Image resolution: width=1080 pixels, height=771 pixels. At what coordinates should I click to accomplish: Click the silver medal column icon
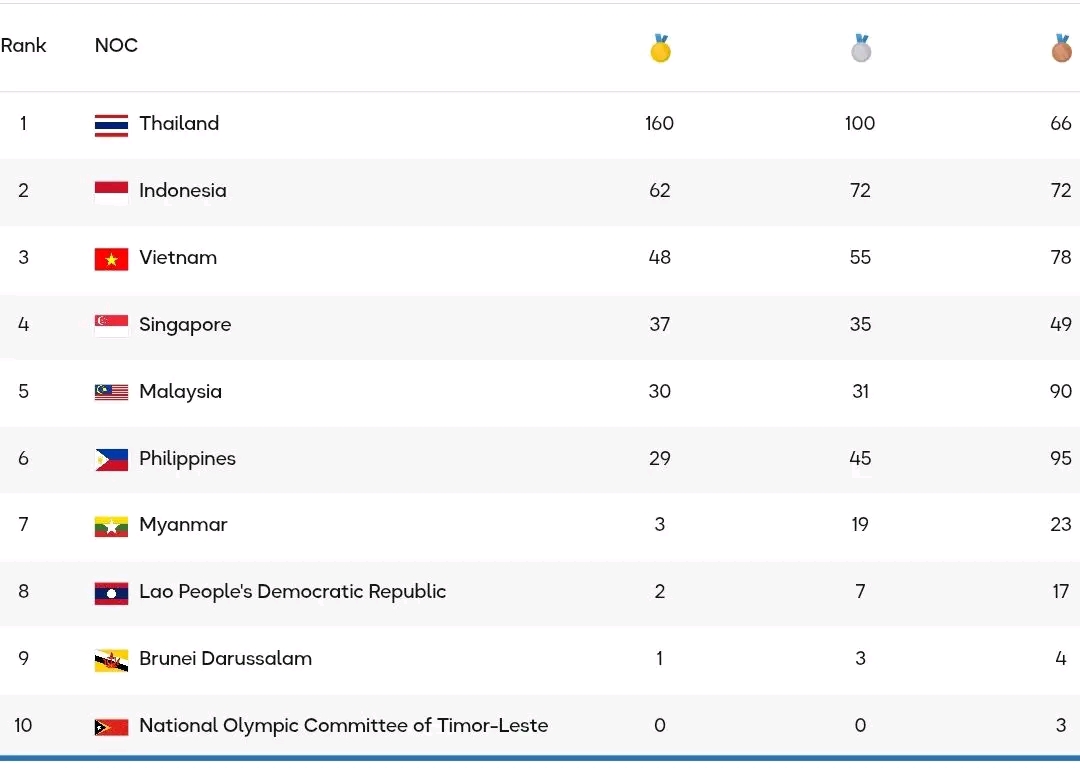pyautogui.click(x=860, y=48)
